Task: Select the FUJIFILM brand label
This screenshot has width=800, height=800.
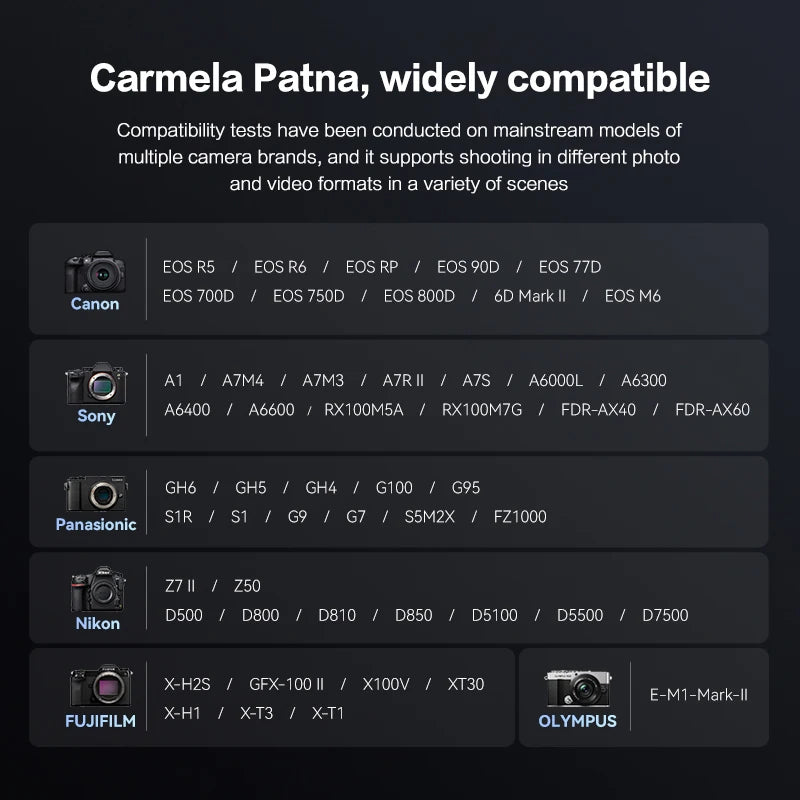Action: click(x=101, y=721)
